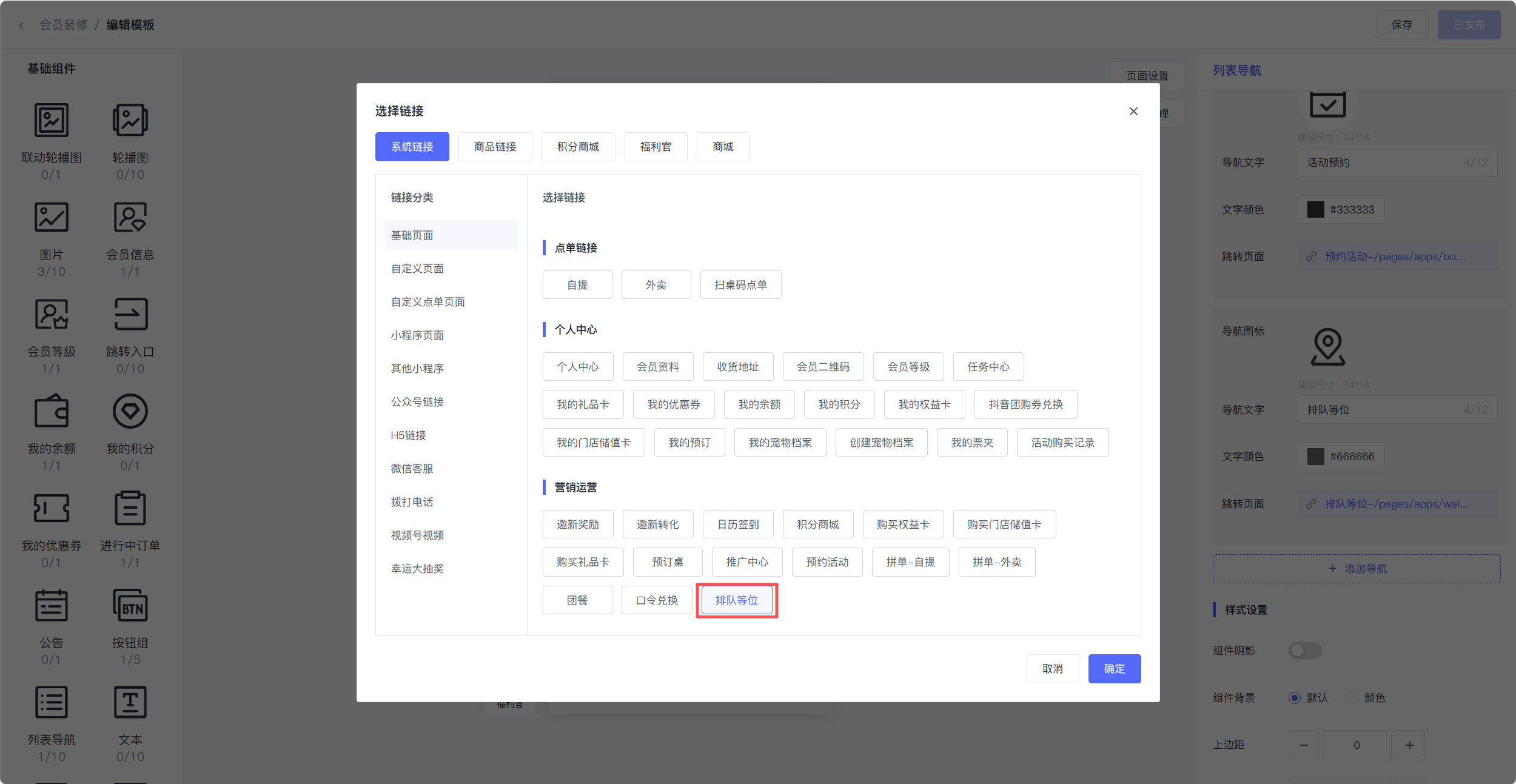This screenshot has width=1516, height=784.
Task: Toggle the 组件阴影 switch
Action: pos(1304,651)
